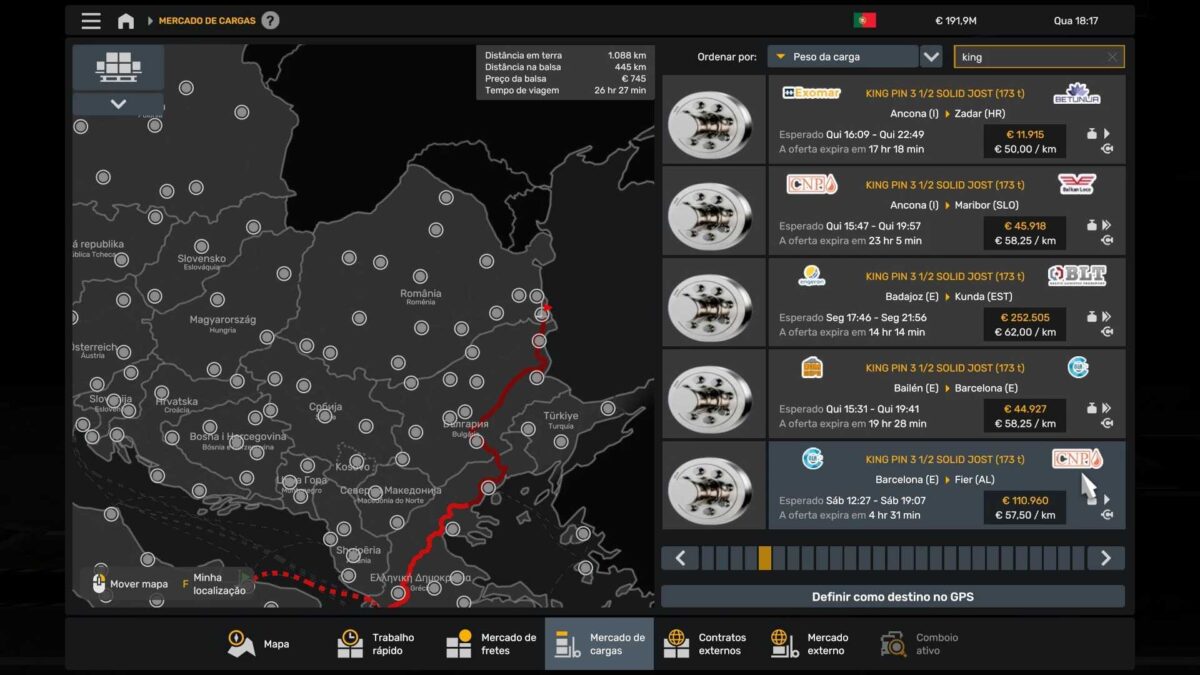Open the 'Peso da carga' sort dropdown
This screenshot has width=1200, height=675.
(x=842, y=57)
